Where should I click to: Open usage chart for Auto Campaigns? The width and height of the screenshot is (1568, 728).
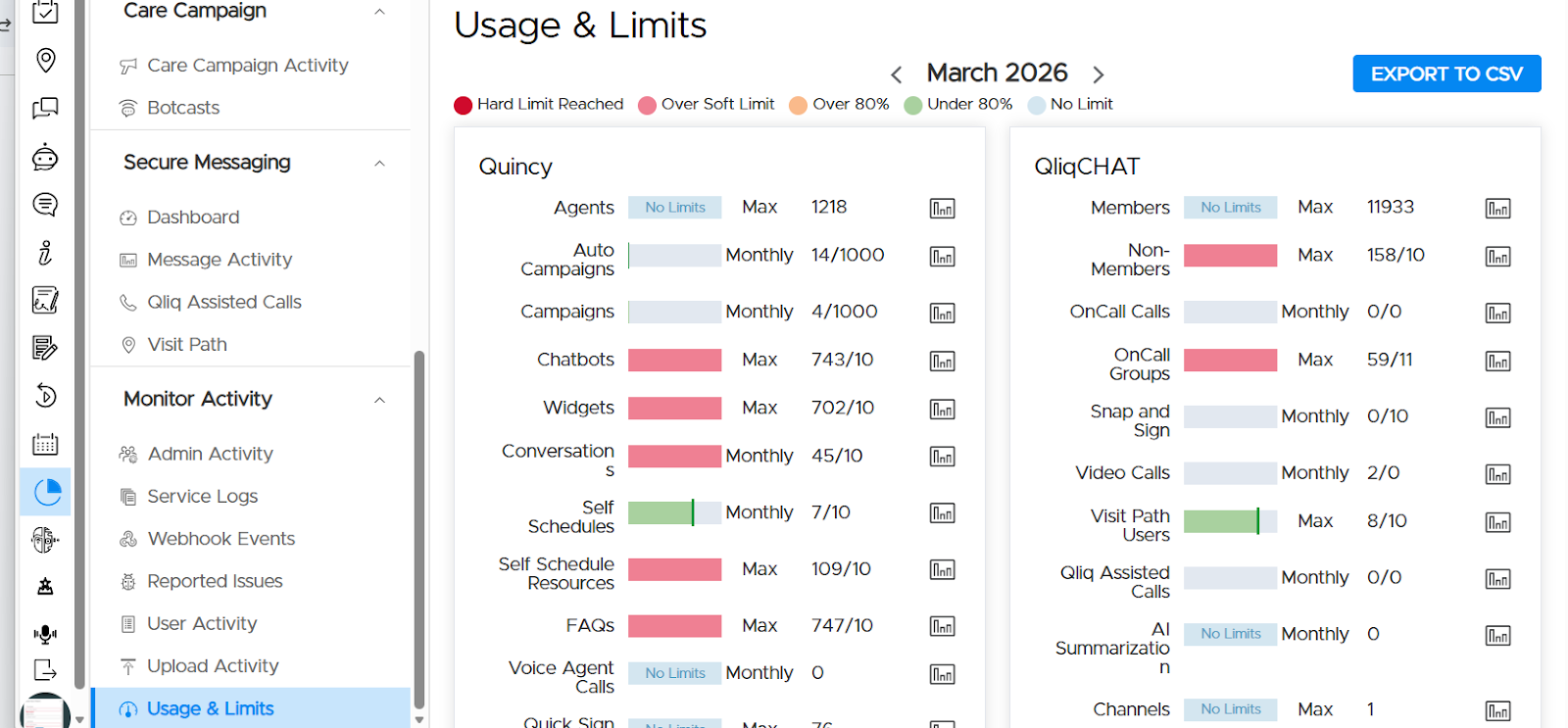coord(942,257)
